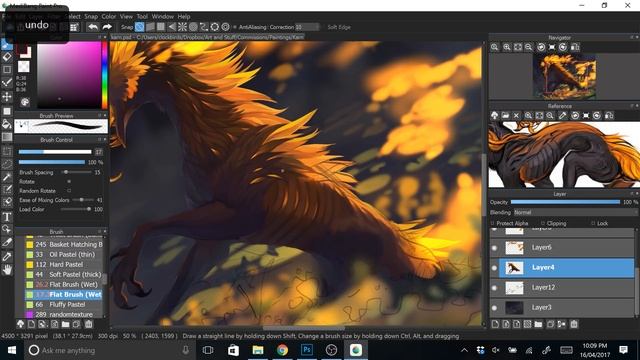This screenshot has height=360, width=640.
Task: Hide Layer3 visibility dot
Action: [x=494, y=308]
